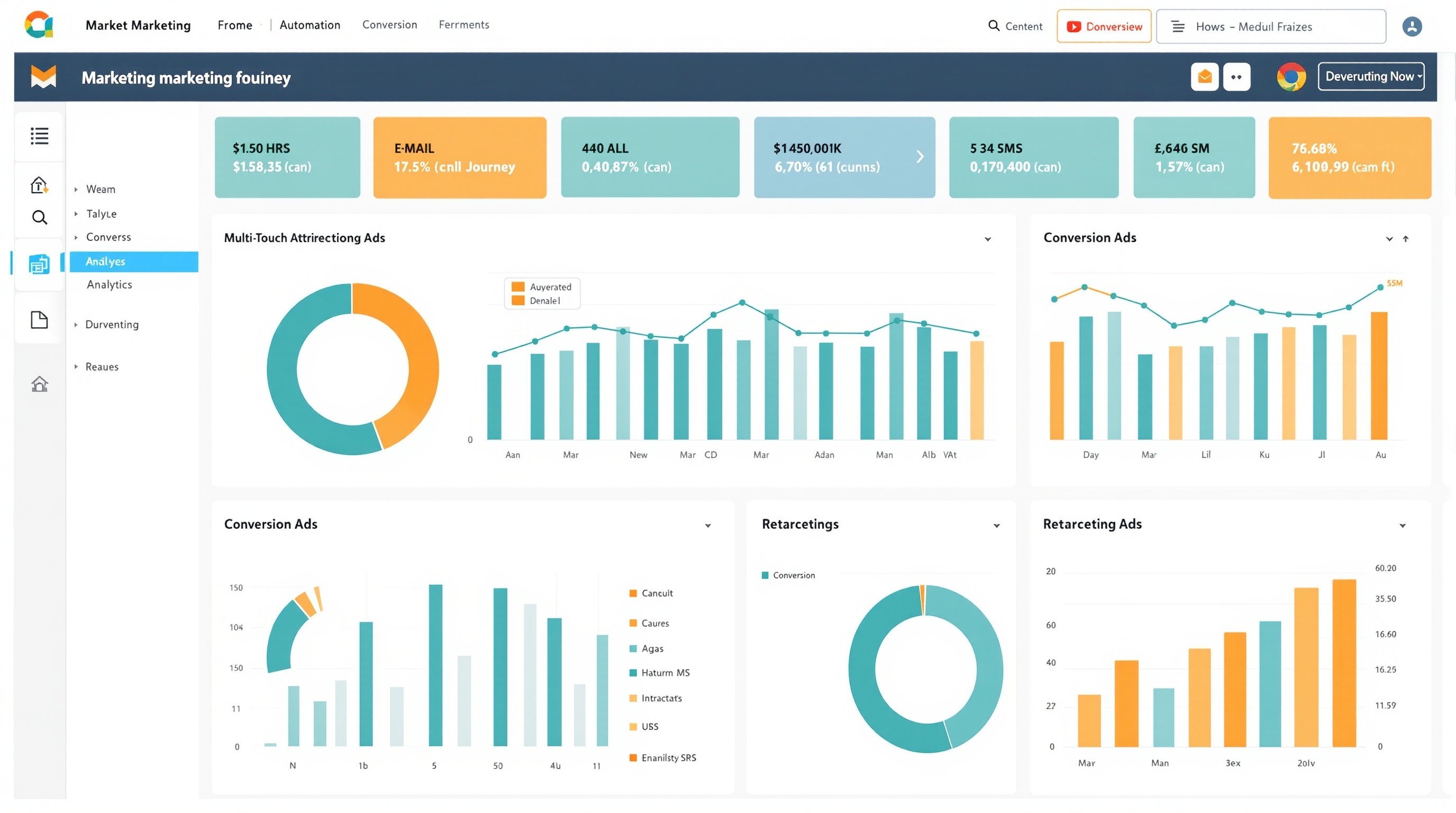Open the bottom Conversion Ads panel dropdown
1456x813 pixels.
[x=708, y=526]
